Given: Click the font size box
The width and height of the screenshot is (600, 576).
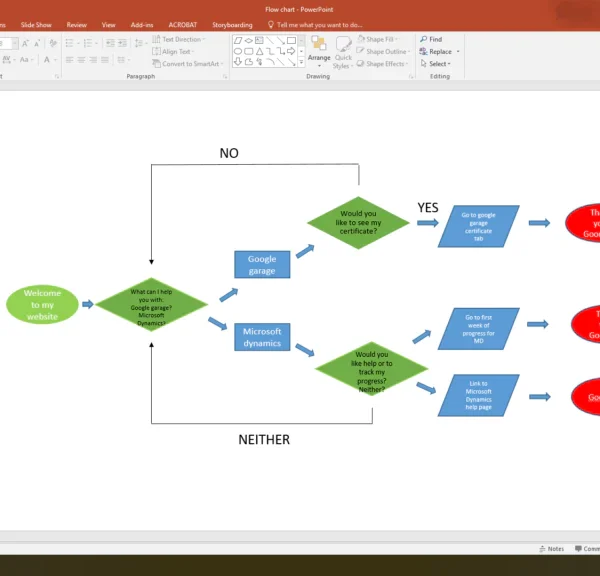Looking at the screenshot, I should click(5, 43).
